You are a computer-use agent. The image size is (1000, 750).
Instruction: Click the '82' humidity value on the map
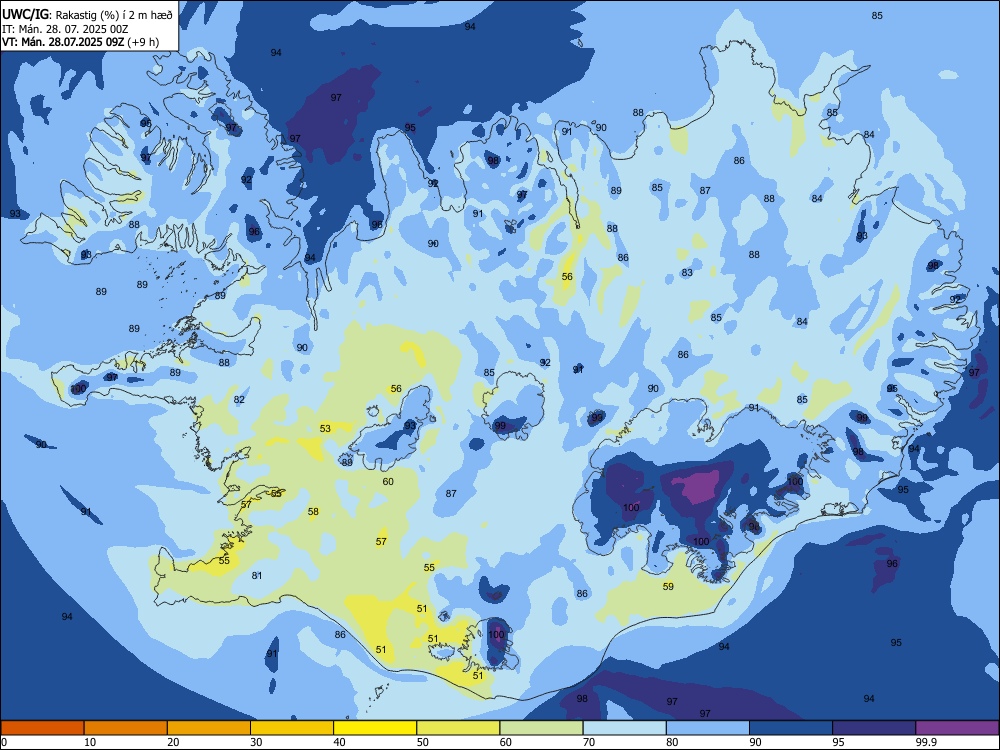(x=239, y=400)
